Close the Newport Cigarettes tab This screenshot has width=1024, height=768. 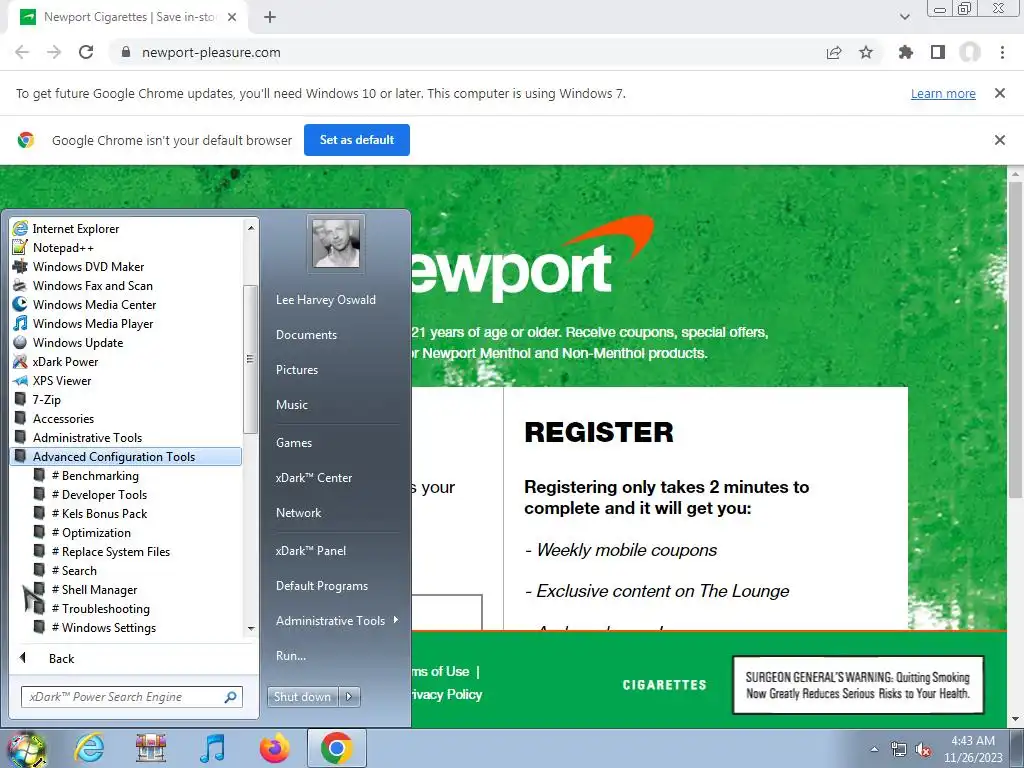click(x=232, y=17)
